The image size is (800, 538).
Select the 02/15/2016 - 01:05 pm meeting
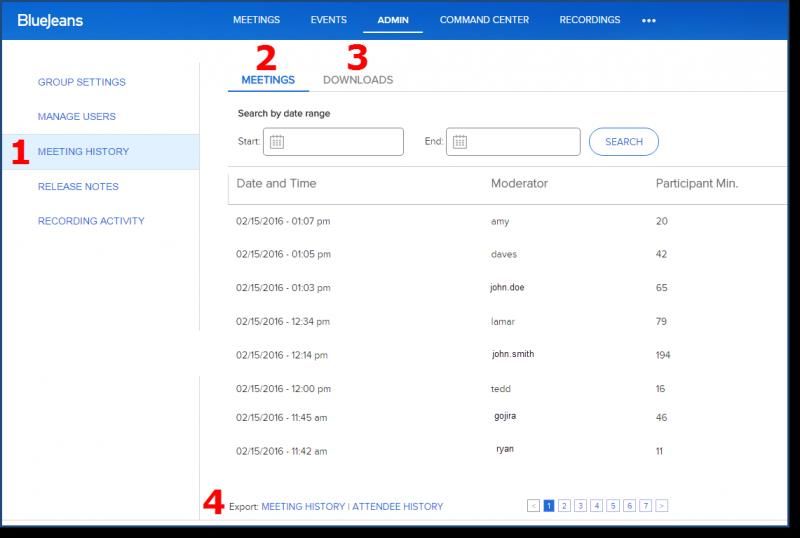[283, 254]
